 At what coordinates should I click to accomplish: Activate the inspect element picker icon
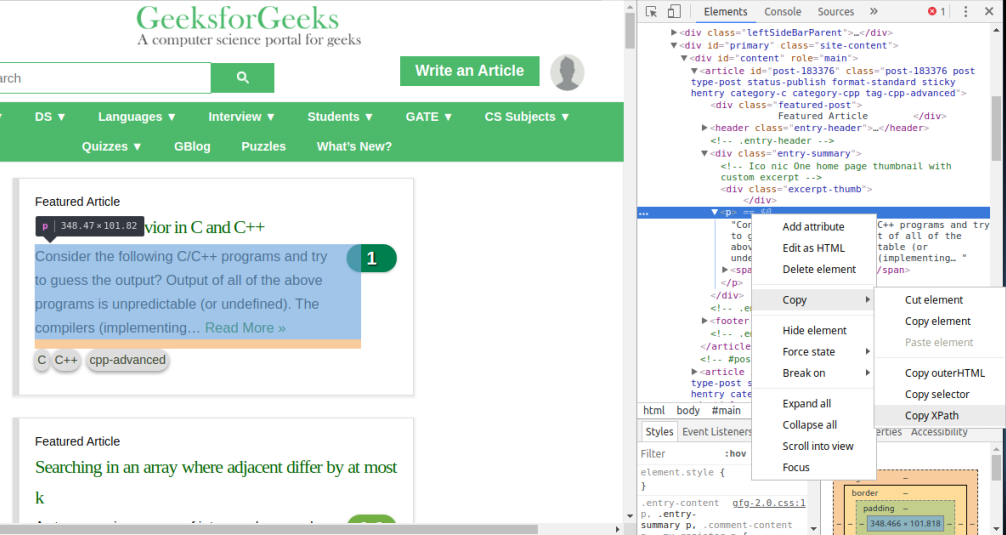click(x=651, y=12)
